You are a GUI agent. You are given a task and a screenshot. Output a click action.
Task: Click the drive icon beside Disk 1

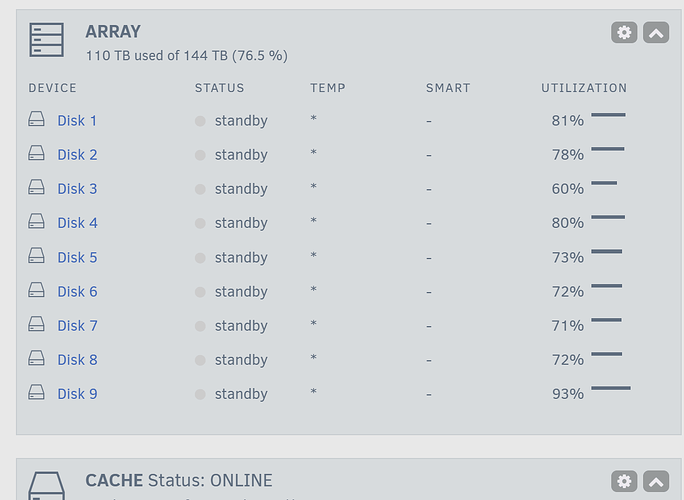36,119
